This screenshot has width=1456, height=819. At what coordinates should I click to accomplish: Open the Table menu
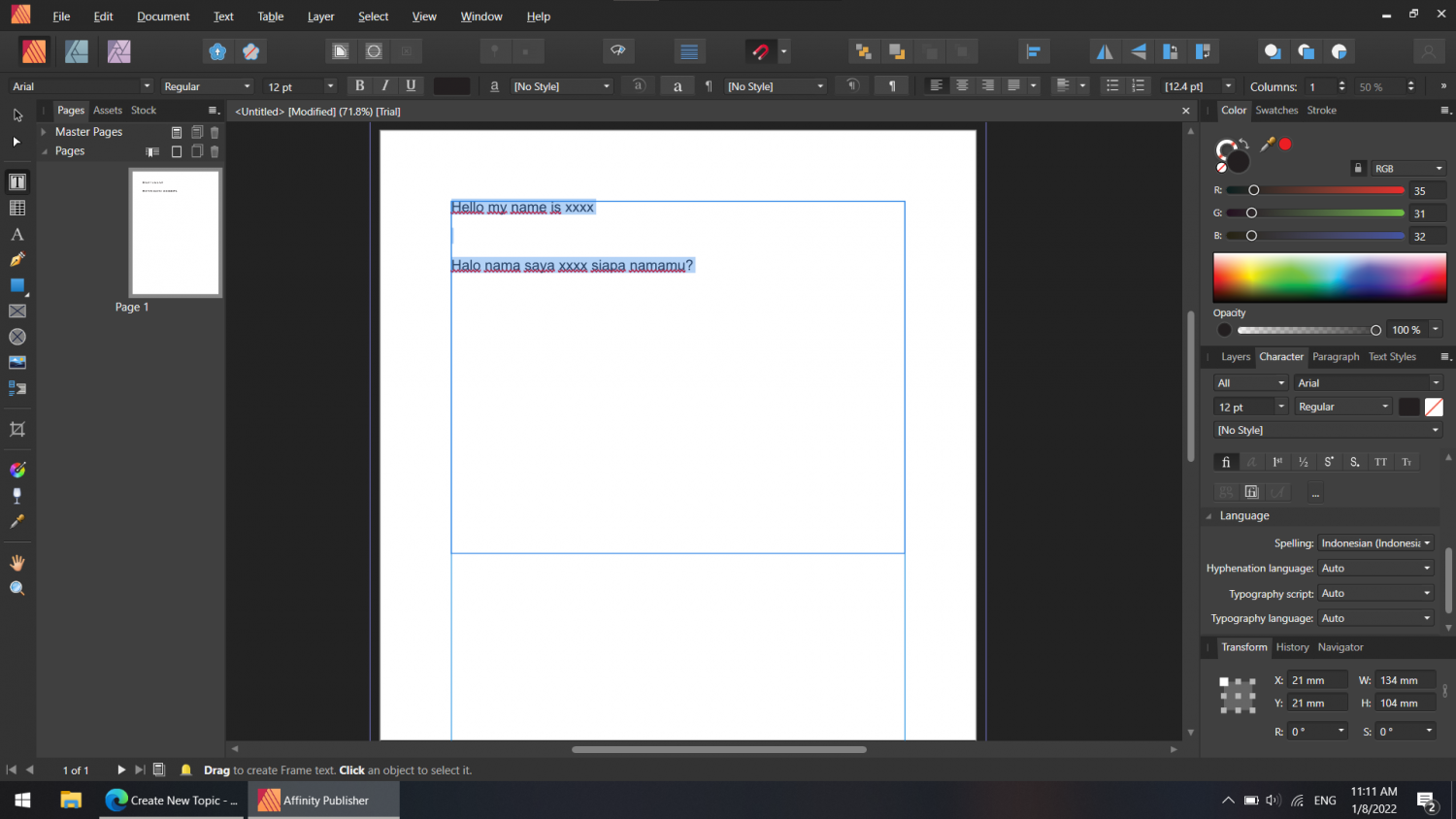click(270, 16)
